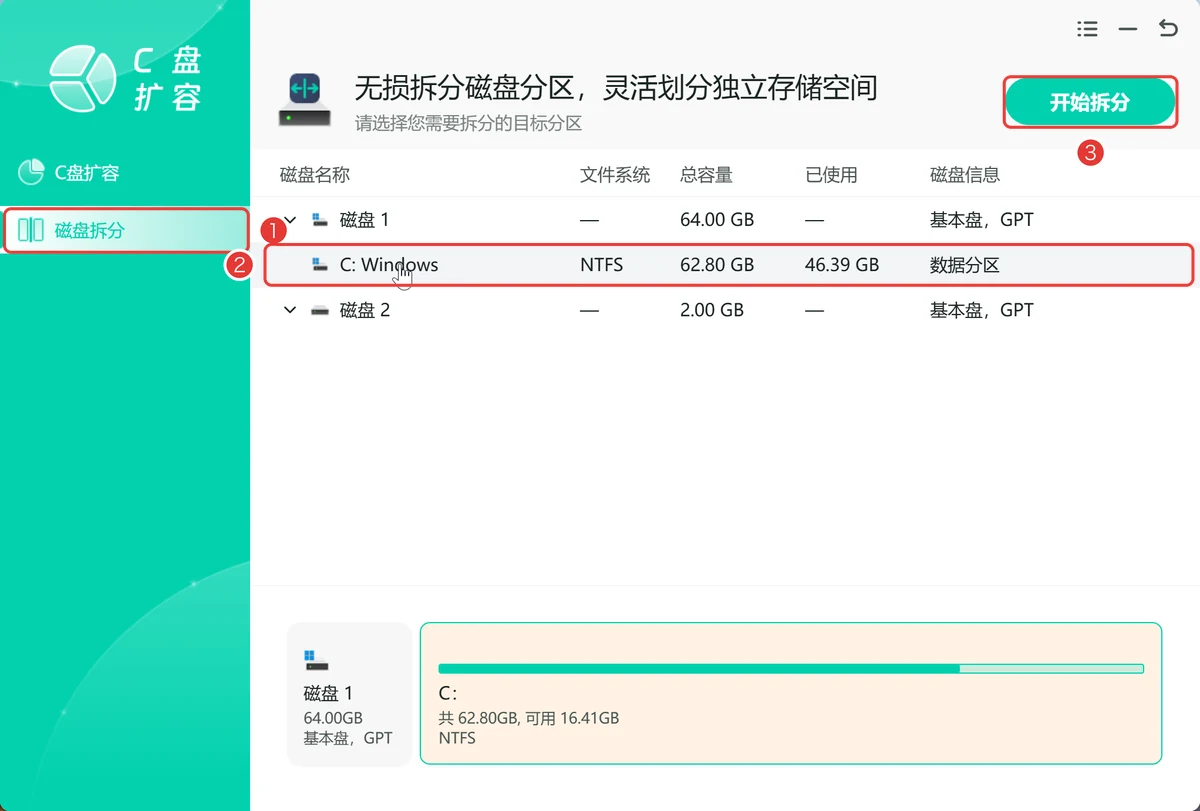Viewport: 1200px width, 811px height.
Task: Click the partition split header icon
Action: point(305,99)
